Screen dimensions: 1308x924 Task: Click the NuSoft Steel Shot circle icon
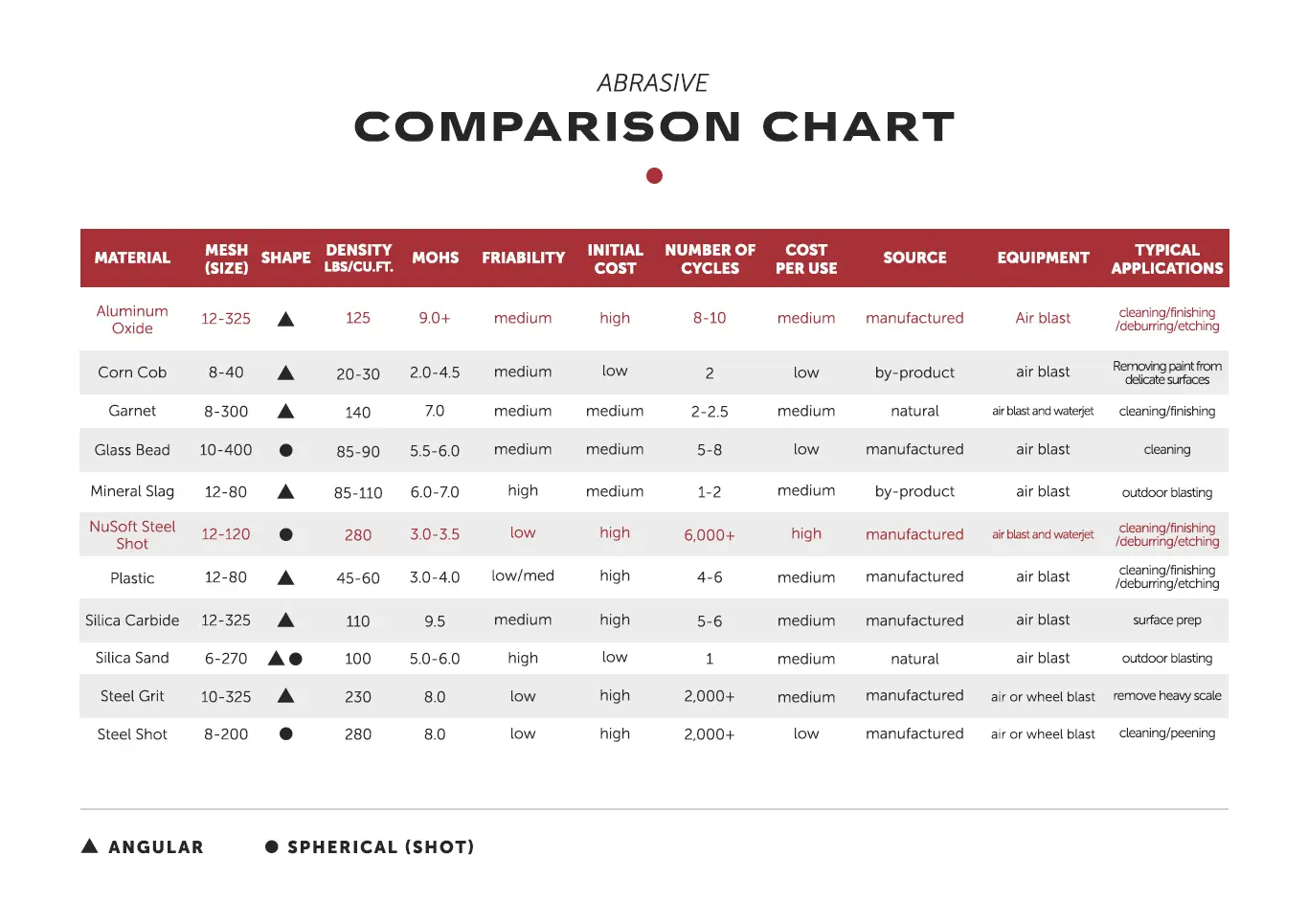(x=285, y=534)
